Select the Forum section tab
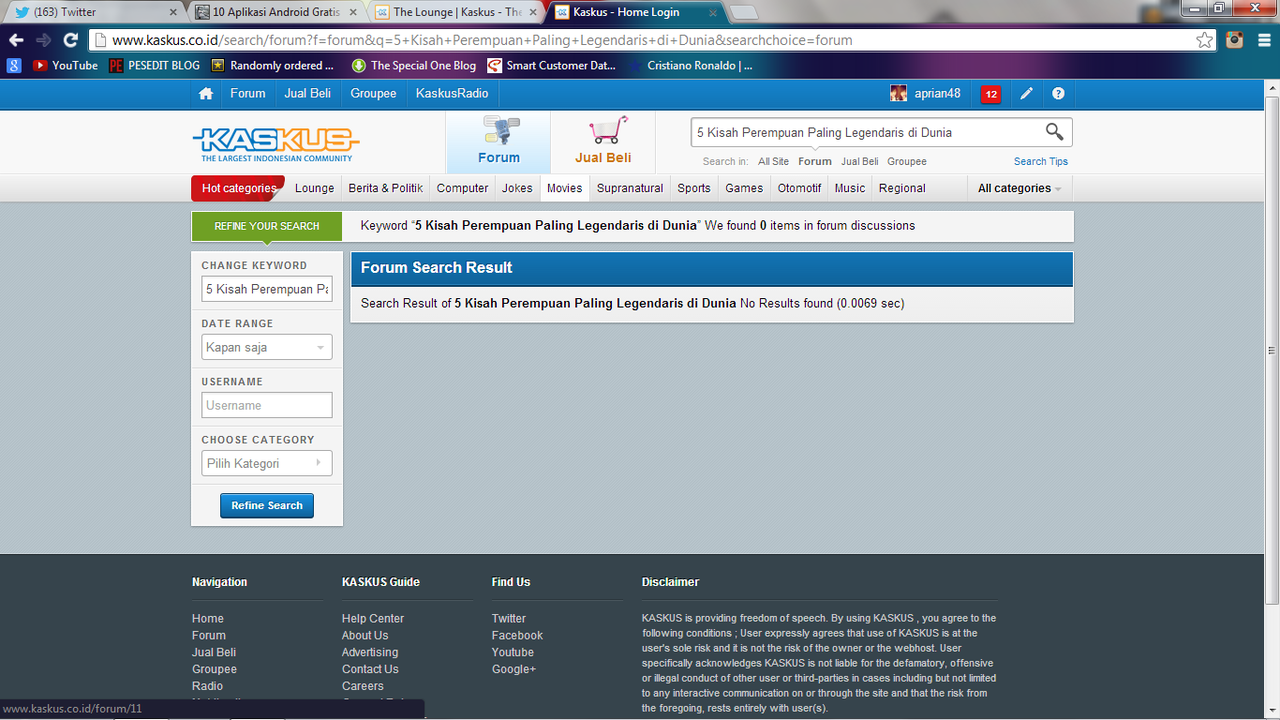 498,142
